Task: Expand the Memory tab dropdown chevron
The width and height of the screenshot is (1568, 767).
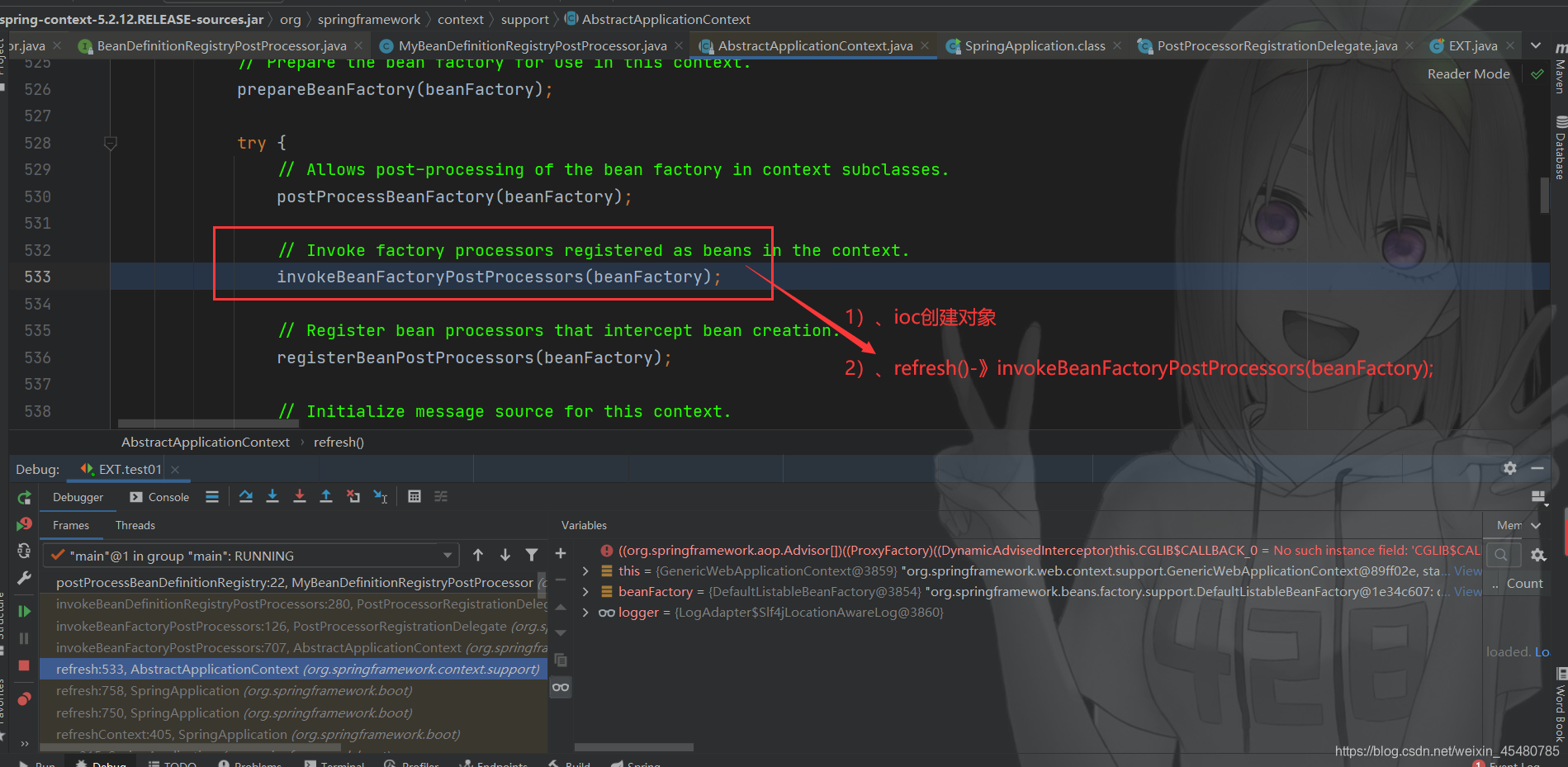Action: tap(1536, 525)
